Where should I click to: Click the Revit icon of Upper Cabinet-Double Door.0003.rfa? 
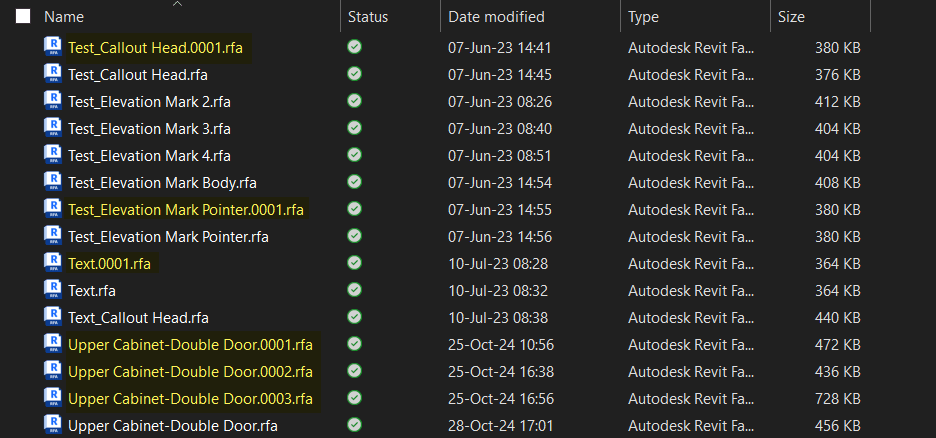click(x=53, y=397)
